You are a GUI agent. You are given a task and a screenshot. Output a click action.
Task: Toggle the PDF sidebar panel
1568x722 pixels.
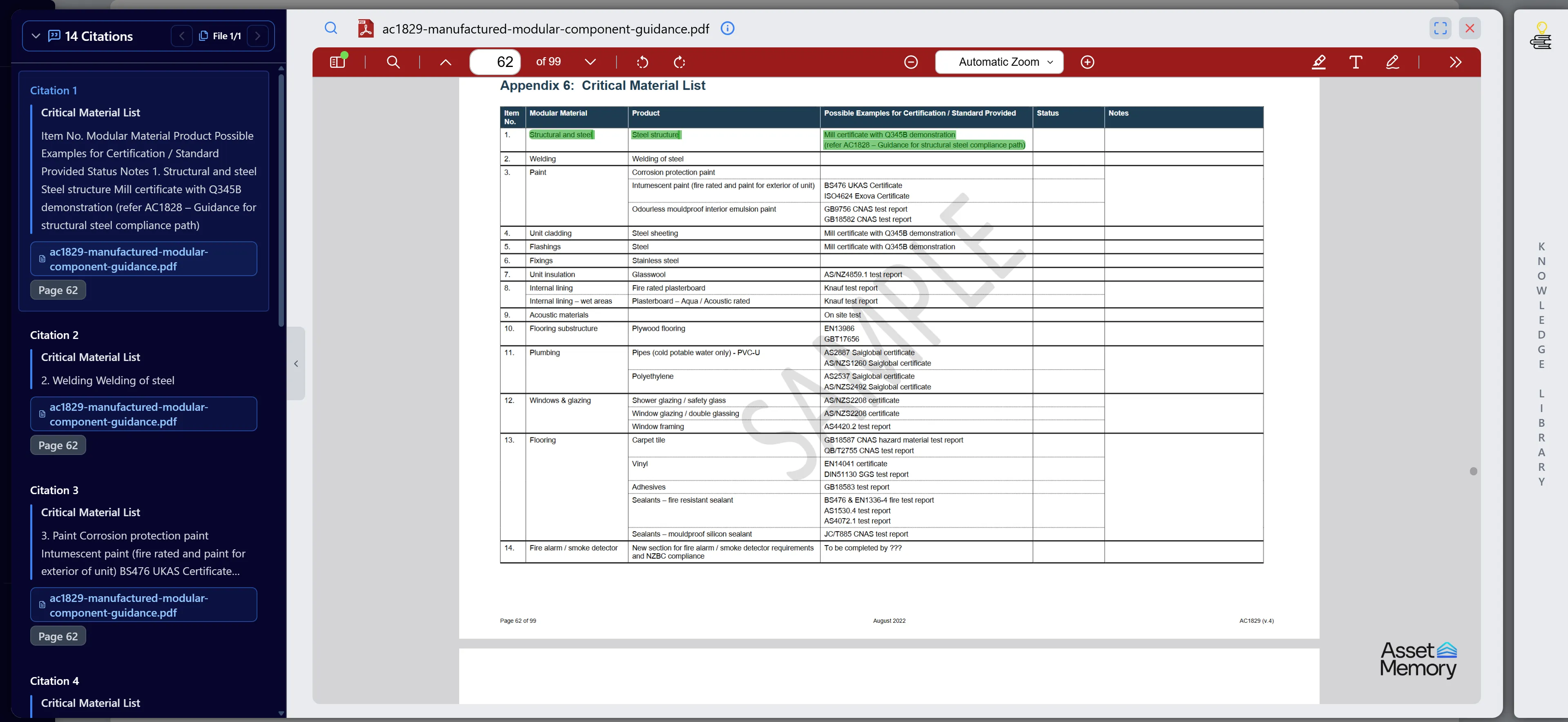[x=337, y=62]
